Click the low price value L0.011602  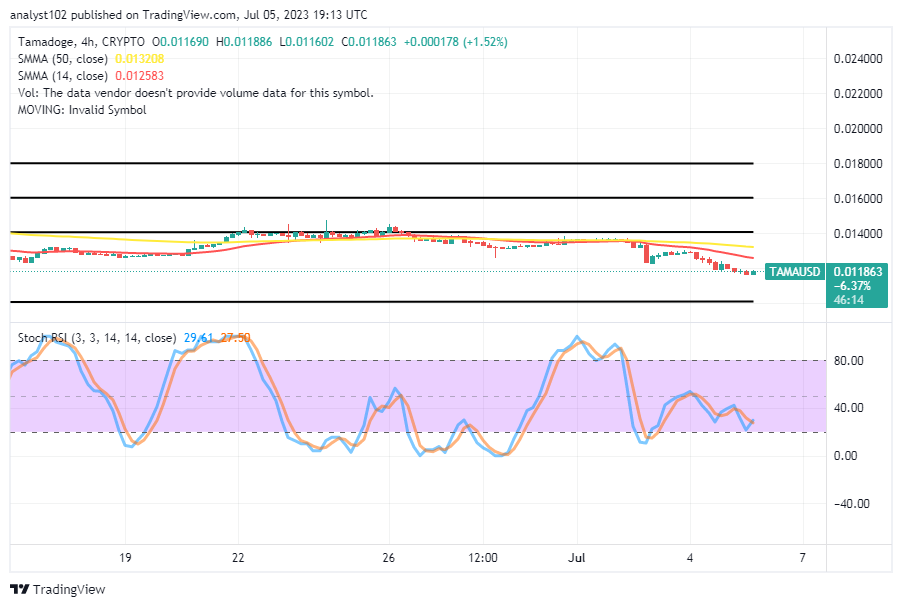point(306,42)
